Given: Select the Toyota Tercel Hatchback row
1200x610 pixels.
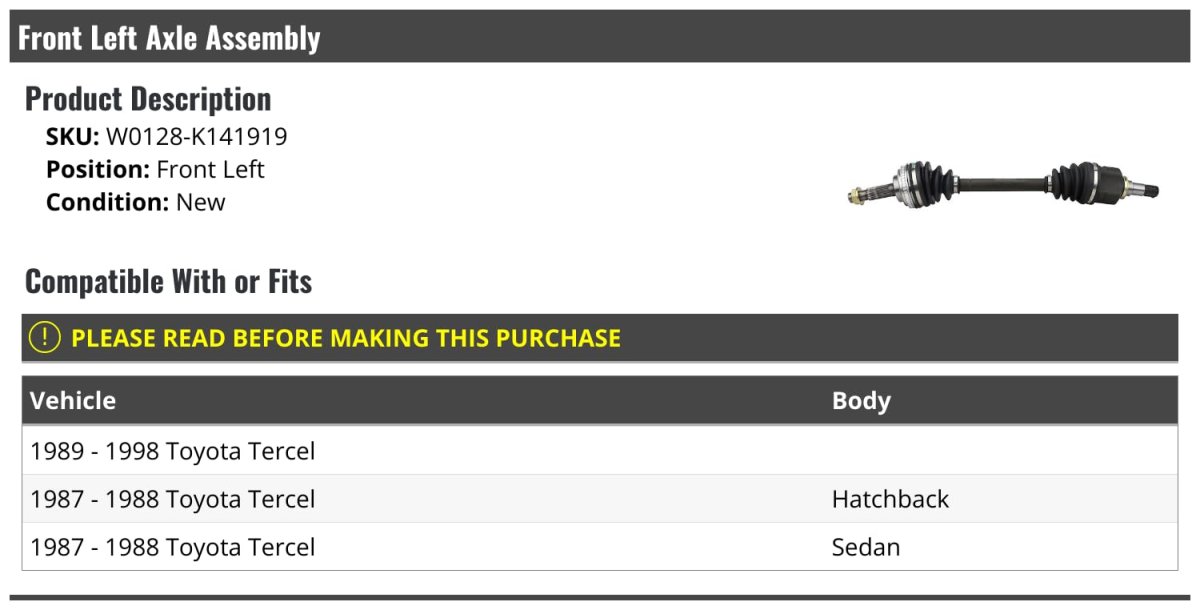Looking at the screenshot, I should pos(173,499).
